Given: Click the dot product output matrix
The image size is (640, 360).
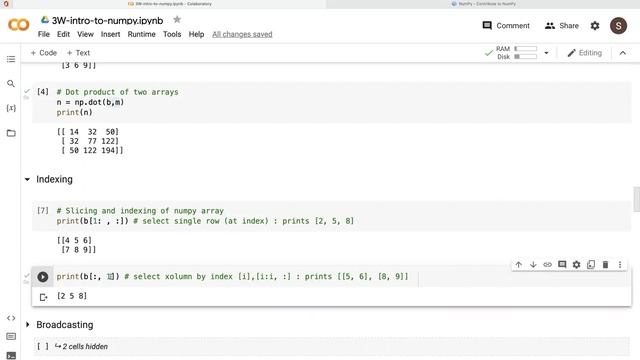Looking at the screenshot, I should coord(90,141).
